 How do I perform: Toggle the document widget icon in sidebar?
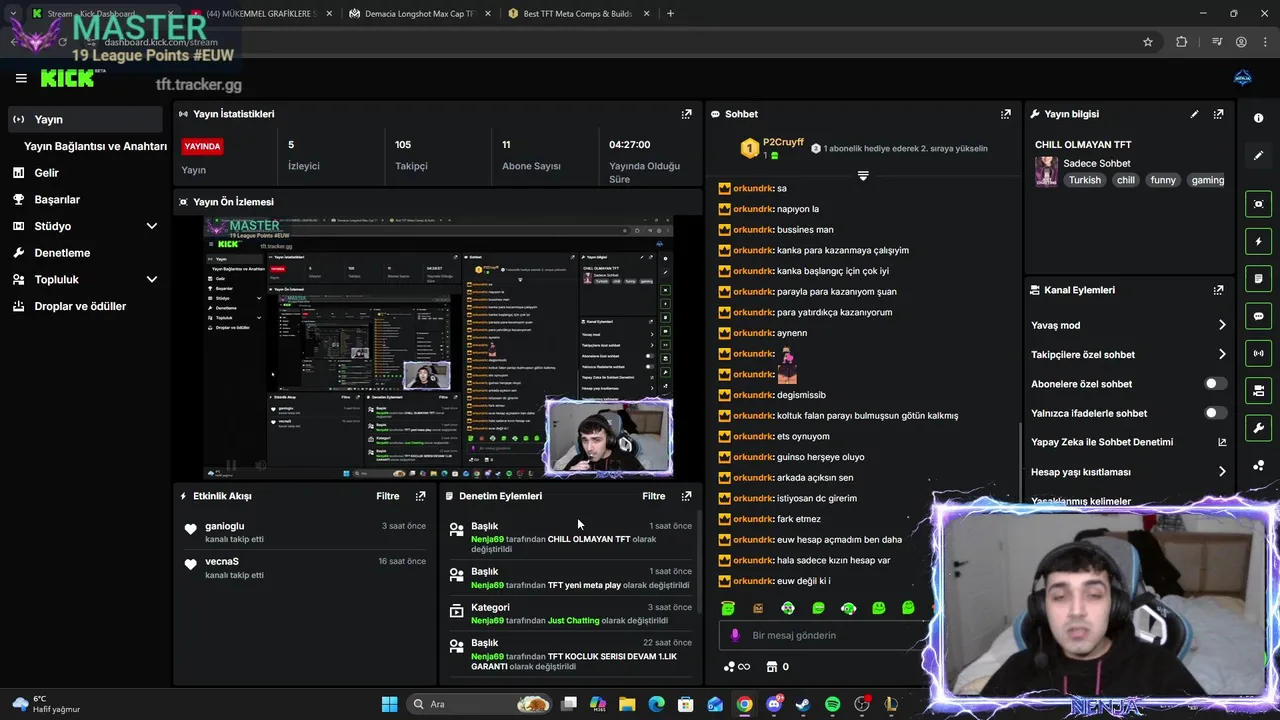(1258, 278)
